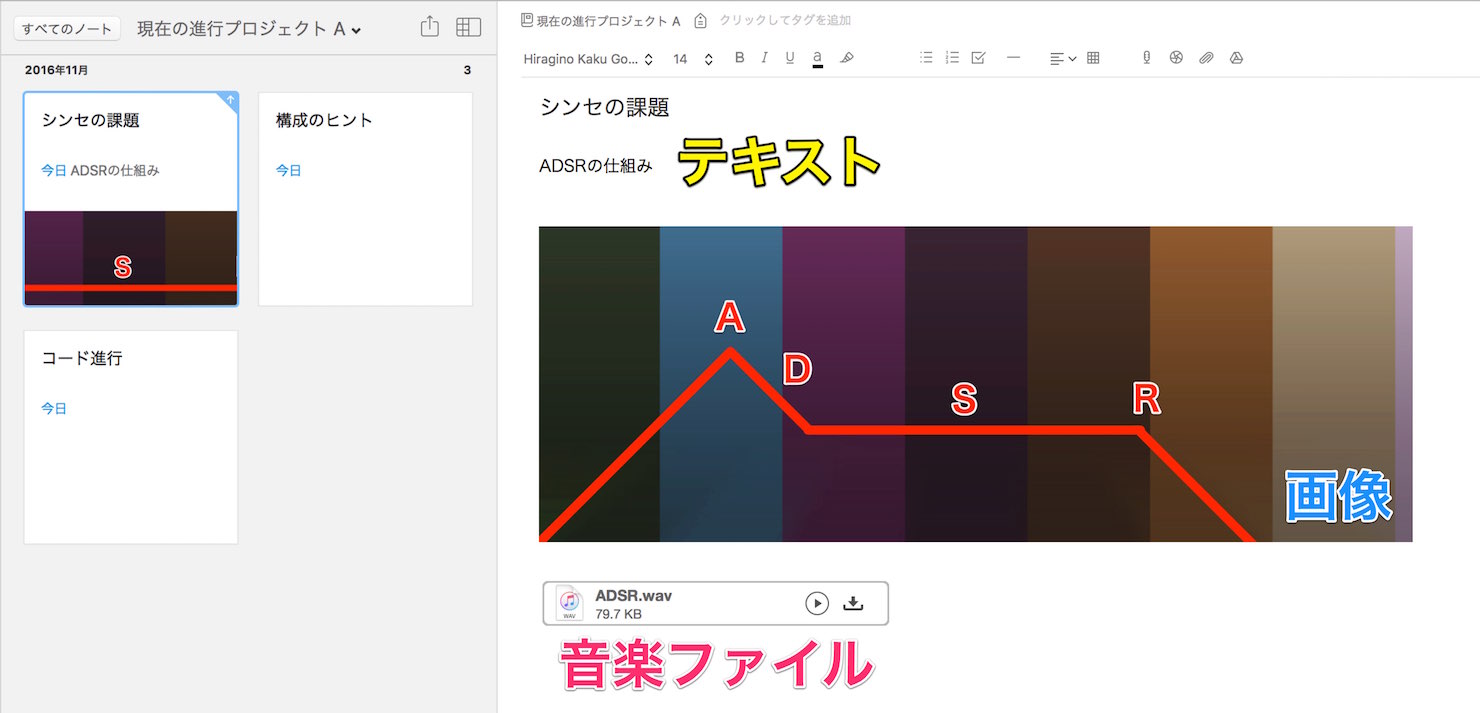Viewport: 1480px width, 713px height.
Task: Insert a horizontal rule line
Action: [x=1013, y=58]
